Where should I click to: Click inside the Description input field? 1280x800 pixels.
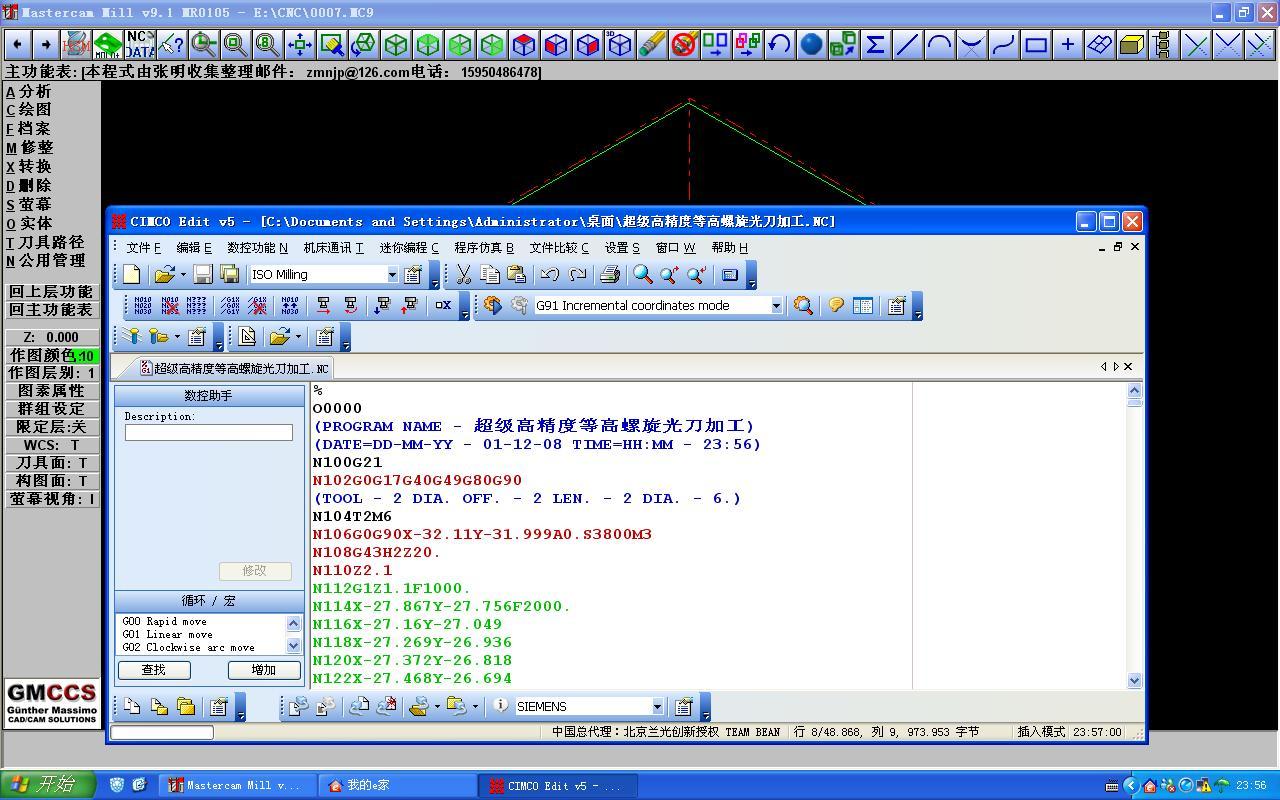pos(209,432)
